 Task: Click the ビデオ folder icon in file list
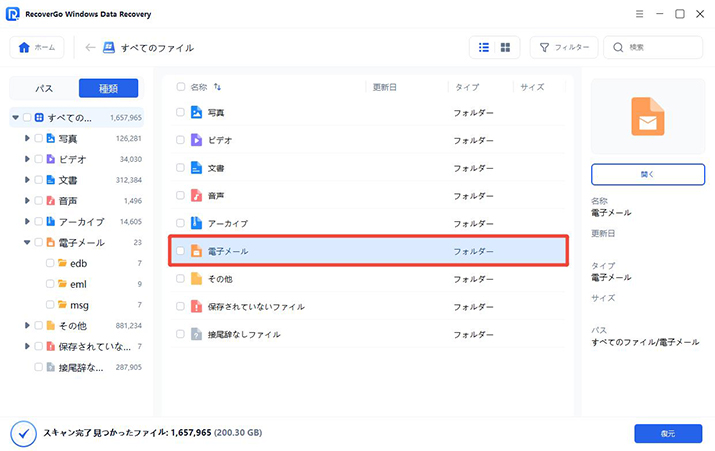coord(197,140)
